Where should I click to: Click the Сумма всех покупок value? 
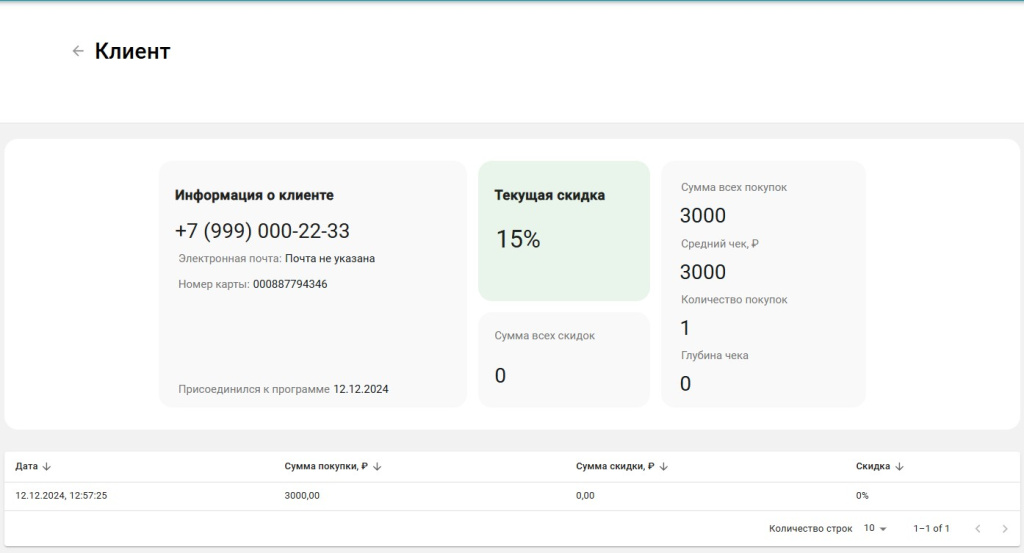702,216
